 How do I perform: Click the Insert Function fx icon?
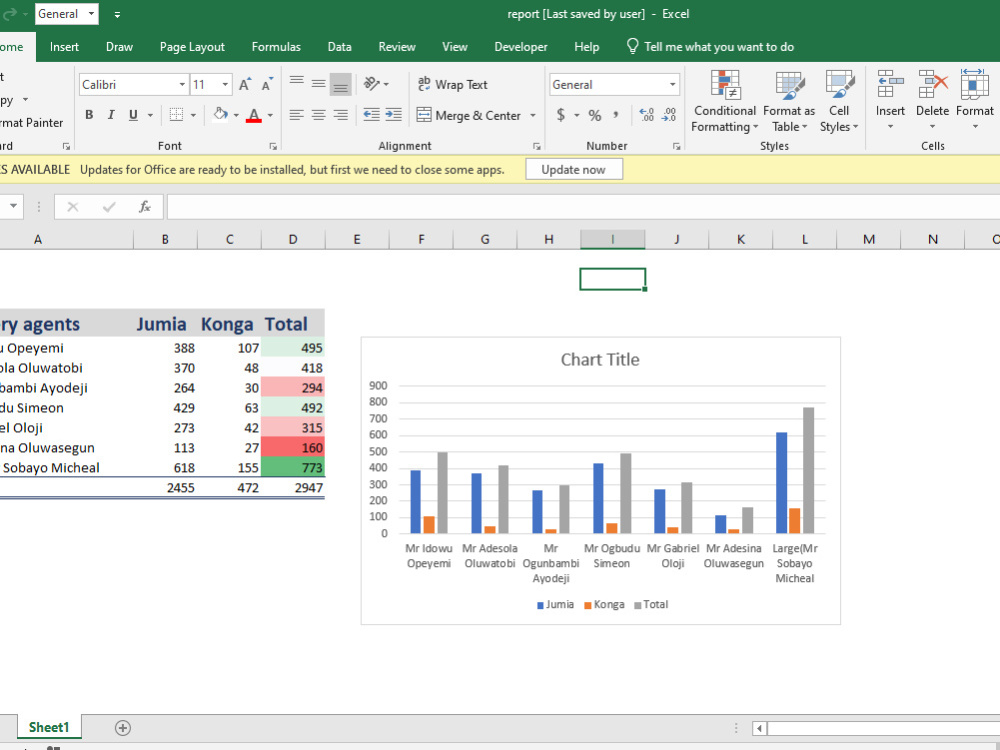tap(145, 207)
